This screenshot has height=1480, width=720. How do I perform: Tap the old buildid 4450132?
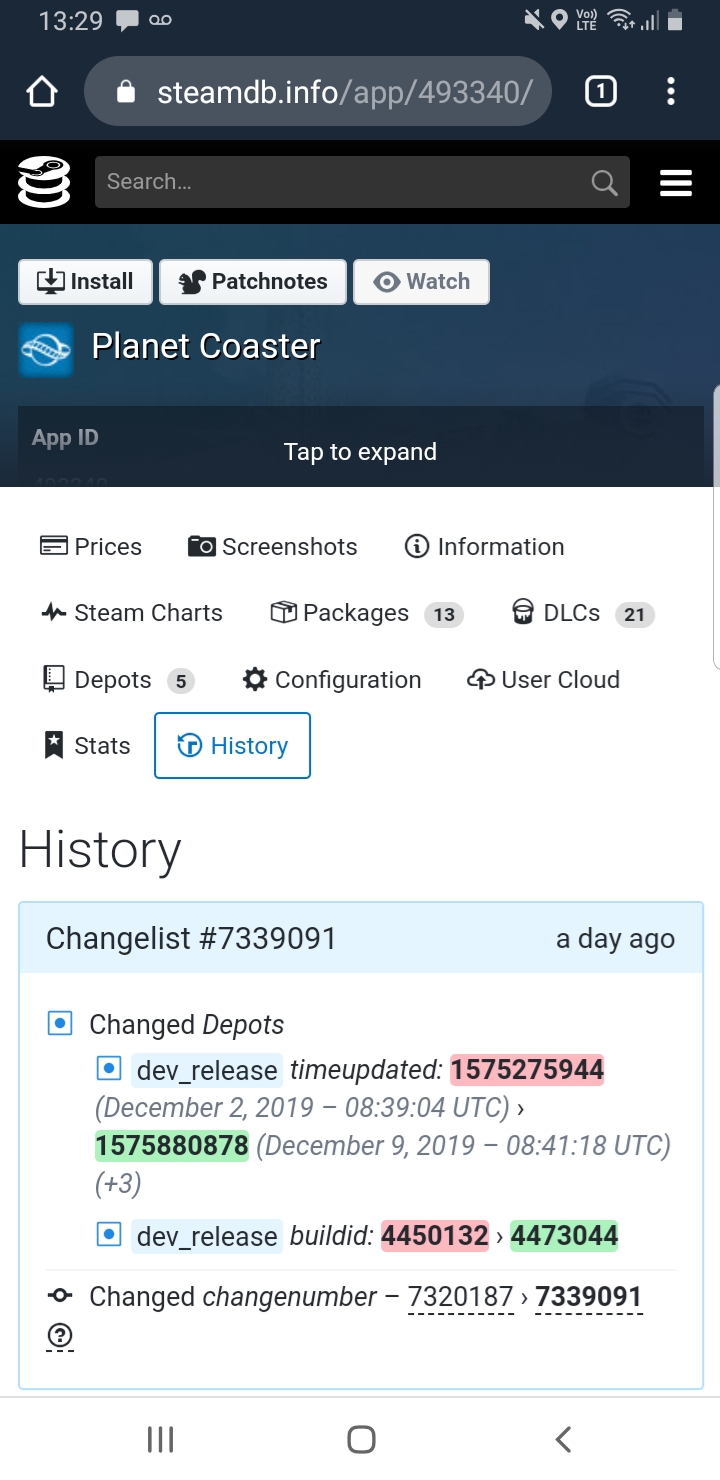click(x=435, y=1236)
